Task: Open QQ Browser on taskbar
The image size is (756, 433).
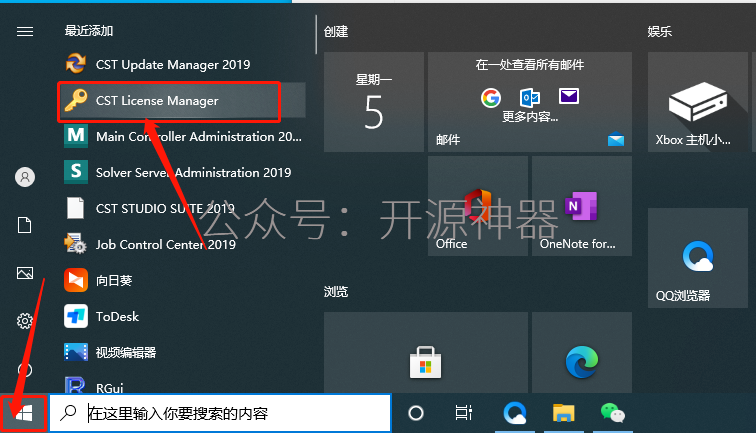Action: (x=515, y=413)
